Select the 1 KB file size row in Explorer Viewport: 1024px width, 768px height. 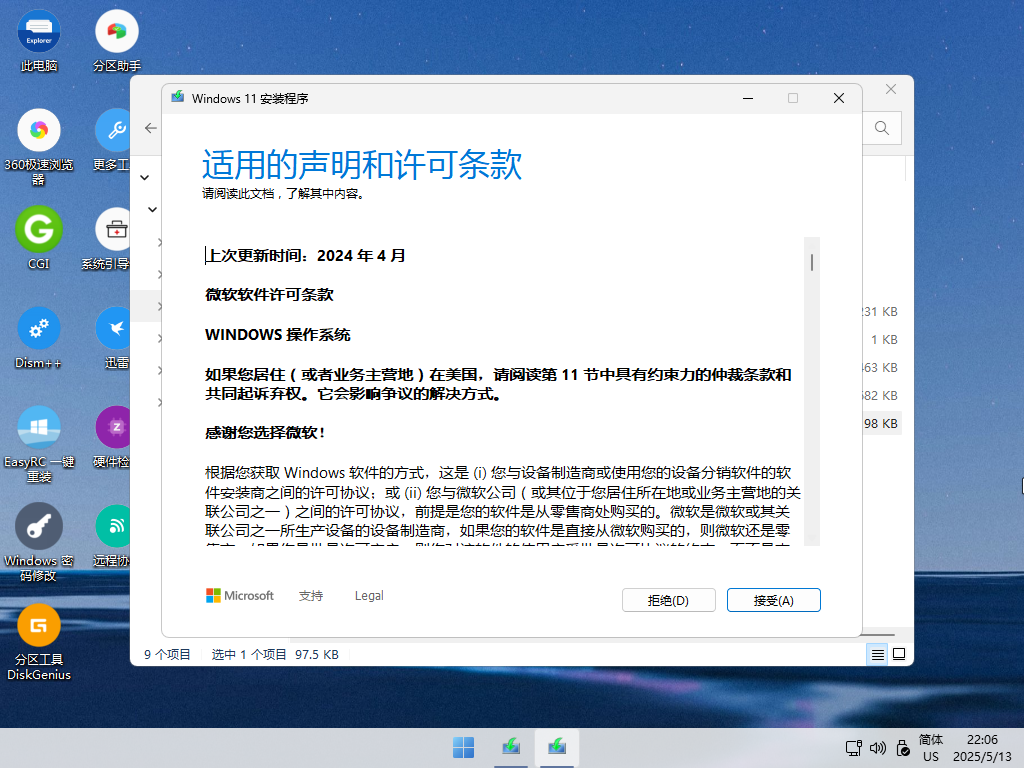coord(884,340)
